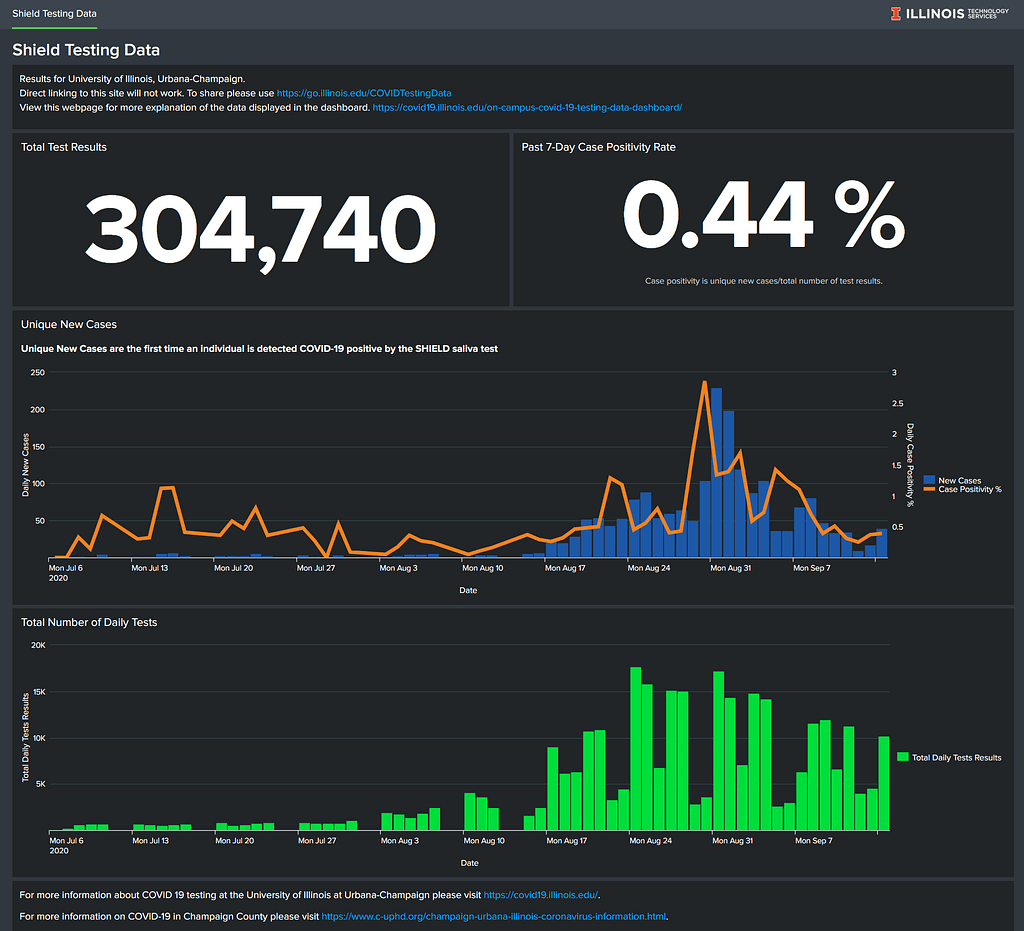Image resolution: width=1024 pixels, height=931 pixels.
Task: Click the Total Daily Tests Results axis title
Action: pyautogui.click(x=25, y=737)
